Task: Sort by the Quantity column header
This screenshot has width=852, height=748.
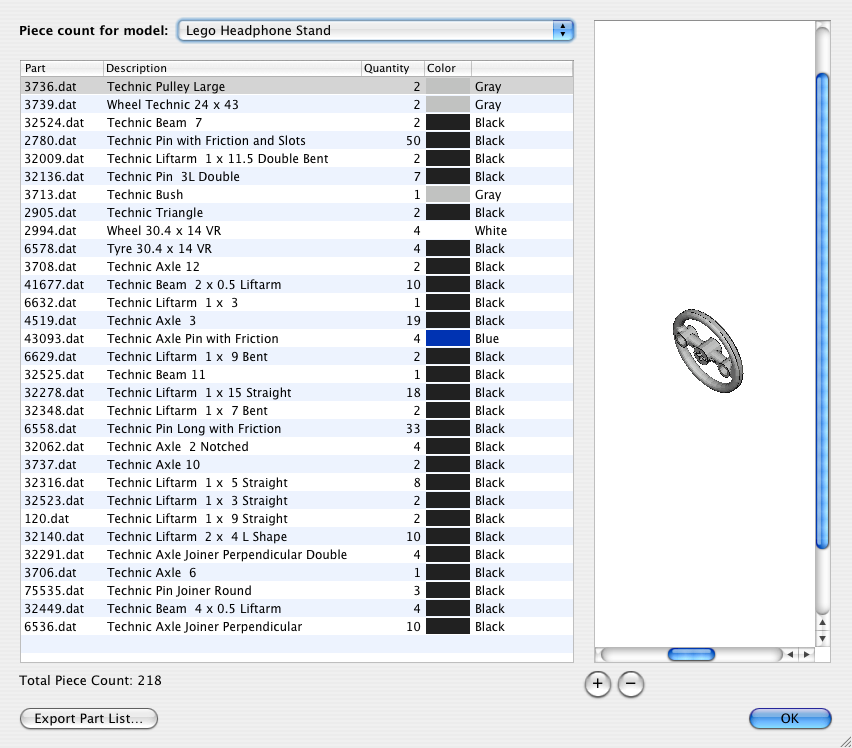Action: point(392,68)
